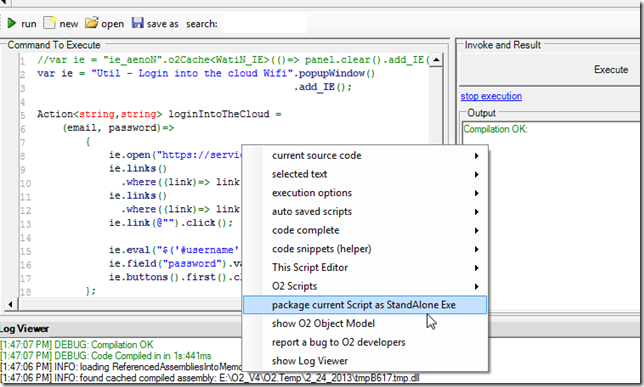Expand the This Script Editor submenu
Viewport: 644px width, 387px height.
pos(365,267)
